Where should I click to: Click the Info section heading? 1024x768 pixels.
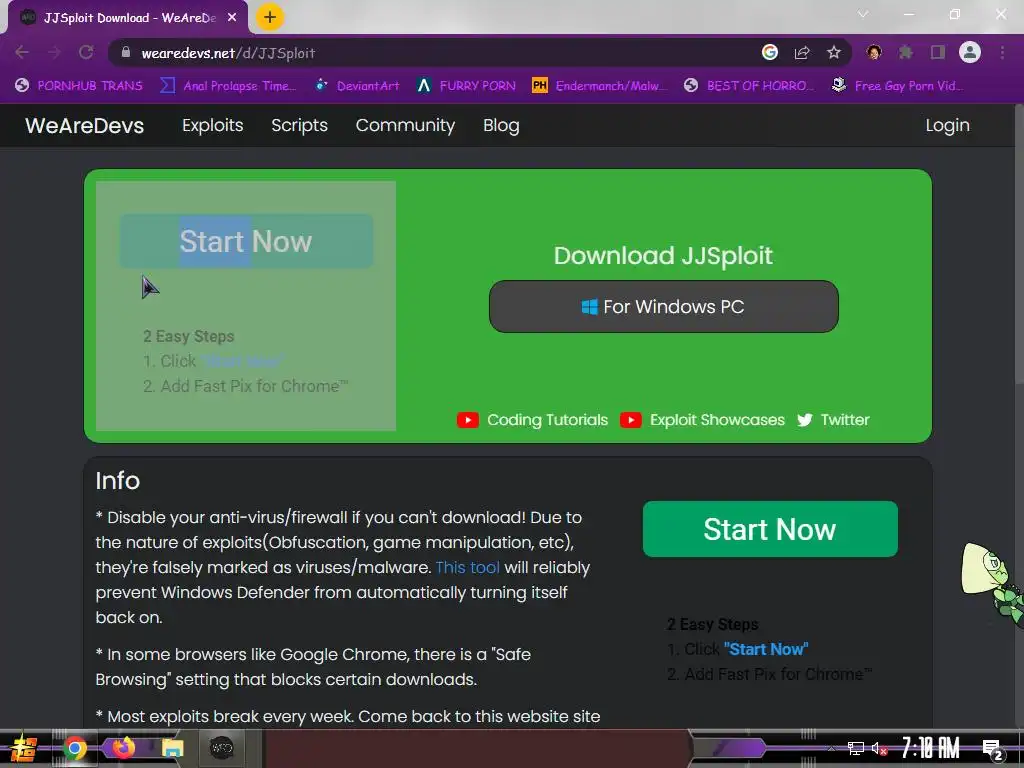(x=118, y=481)
